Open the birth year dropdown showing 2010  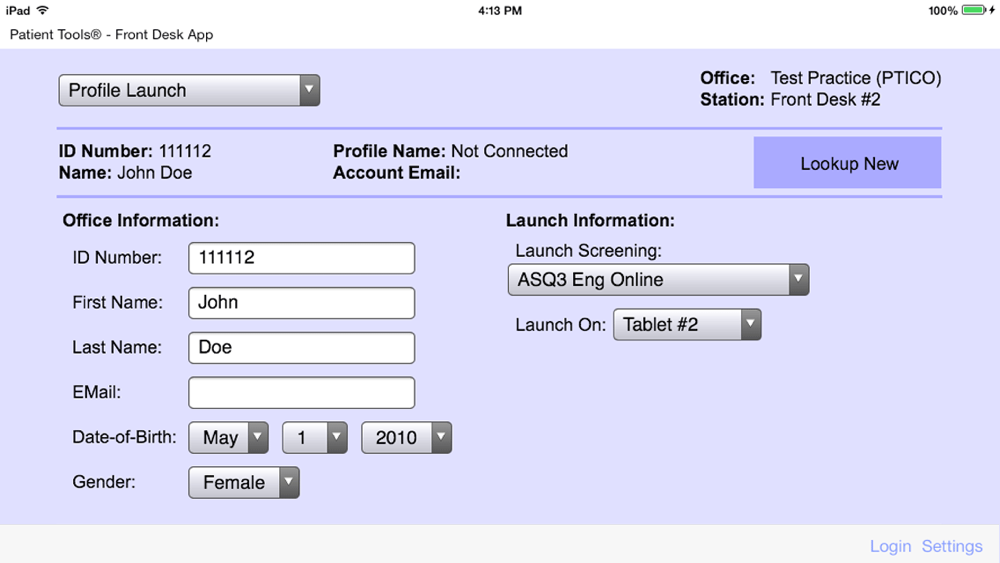tap(406, 437)
